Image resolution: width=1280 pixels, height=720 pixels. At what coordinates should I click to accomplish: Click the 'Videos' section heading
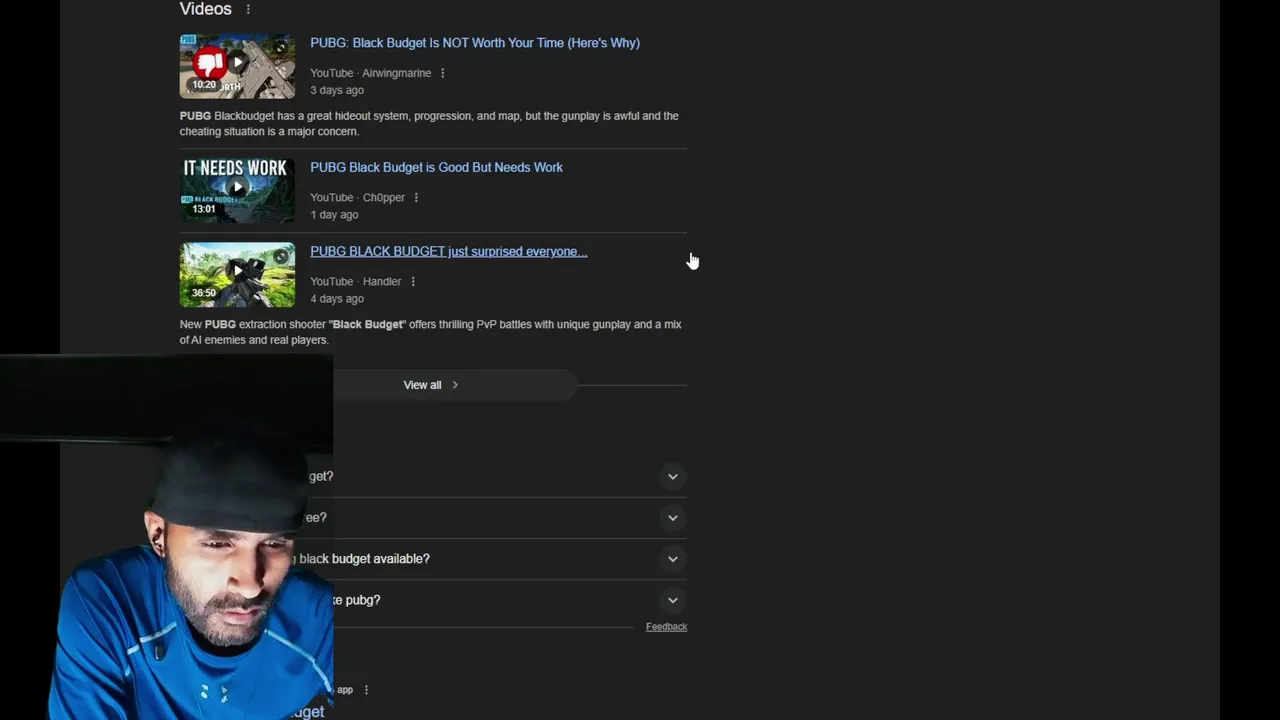point(206,9)
